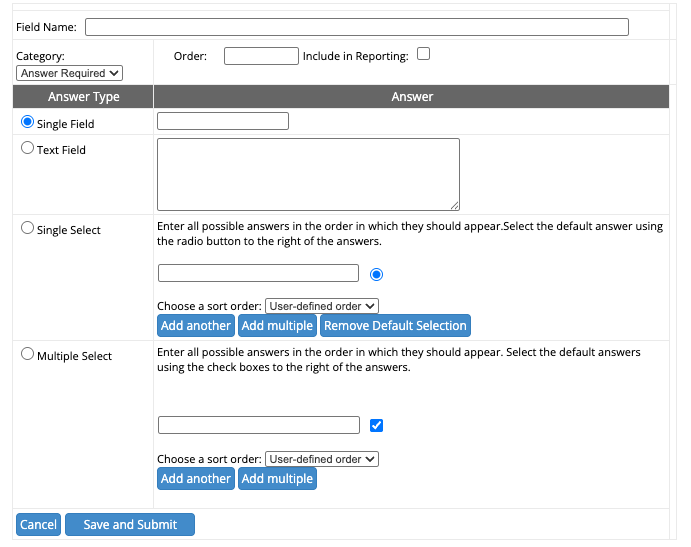This screenshot has height=547, width=691.
Task: Click the textarea resize grip corner
Action: pyautogui.click(x=455, y=206)
